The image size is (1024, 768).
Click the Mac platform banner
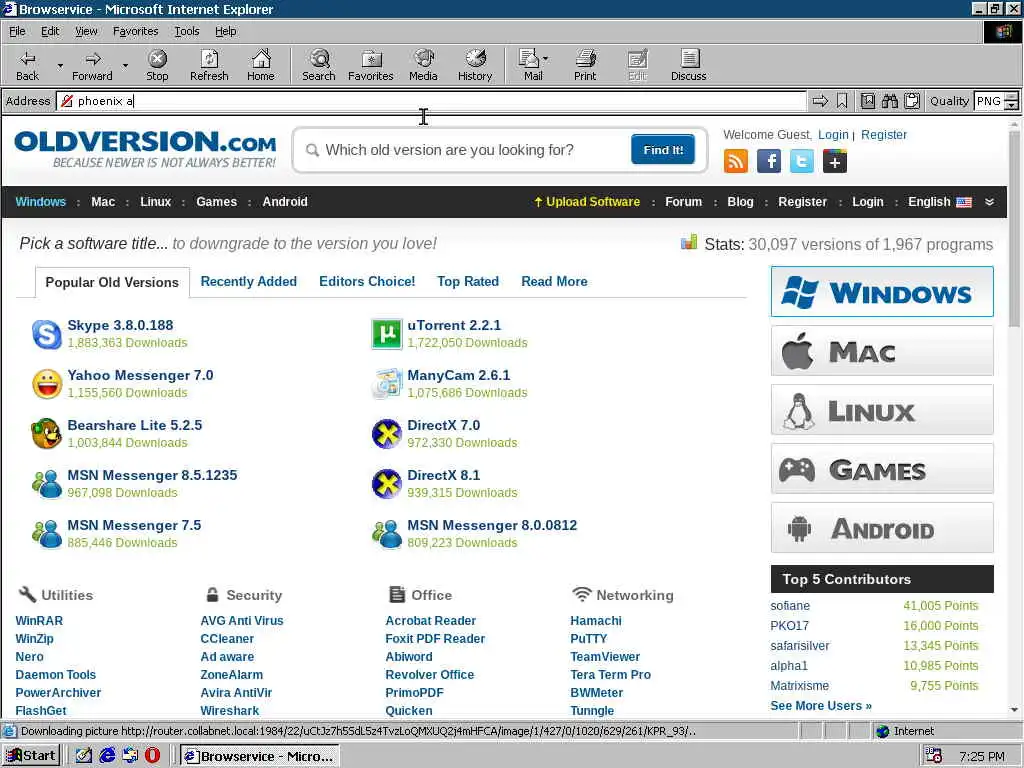(x=882, y=351)
